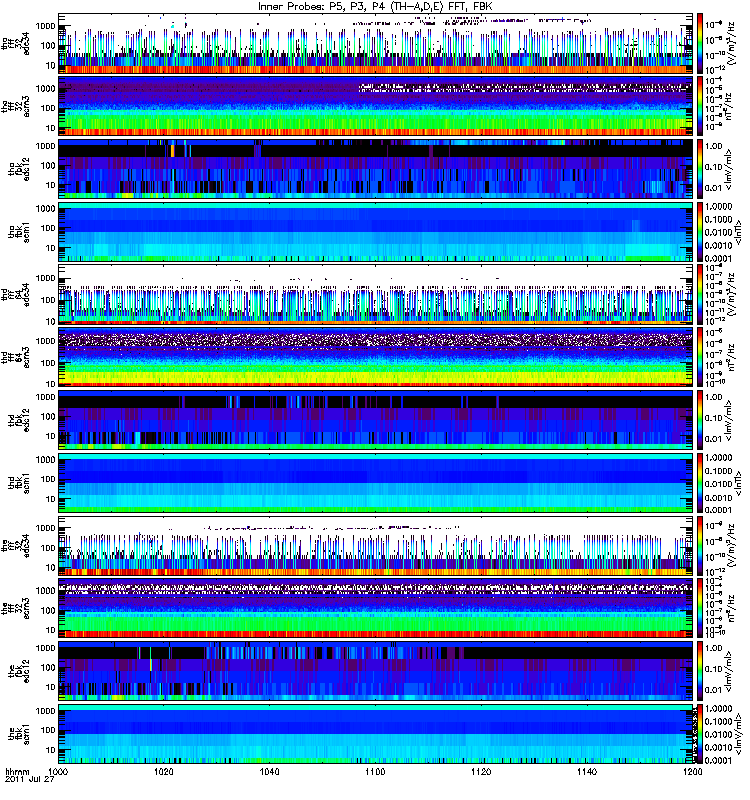Click the 'the fff 32 edc34' y-axis label
The width and height of the screenshot is (750, 800).
tap(15, 546)
